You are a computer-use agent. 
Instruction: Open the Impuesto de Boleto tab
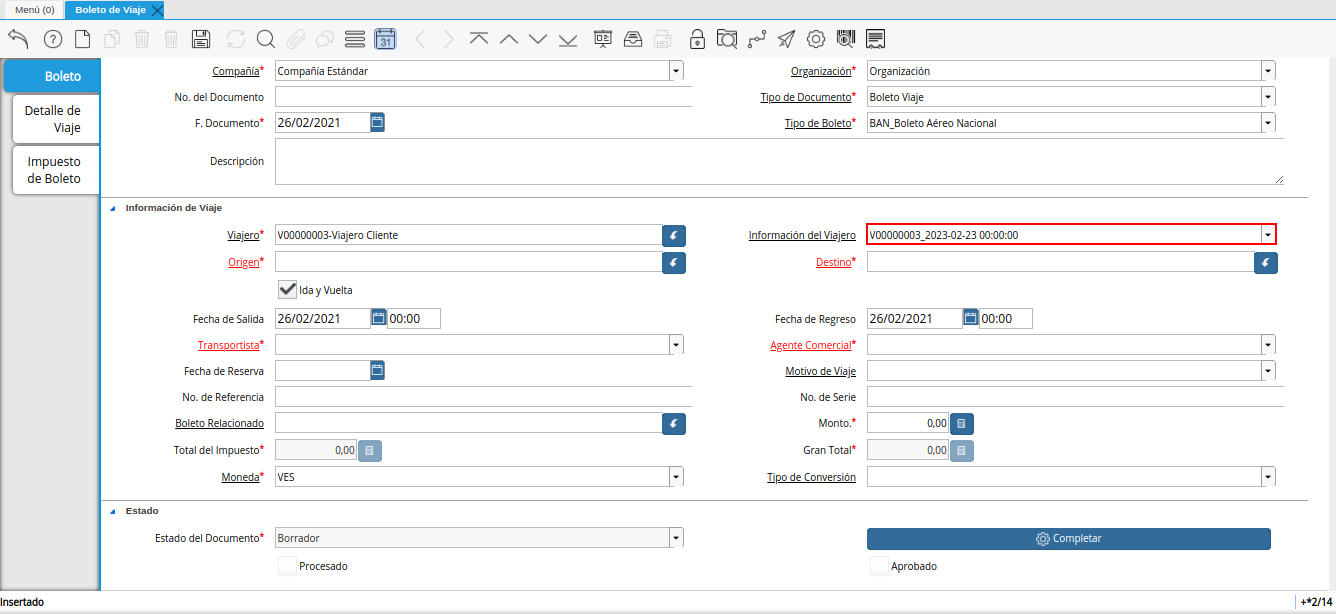click(x=54, y=170)
